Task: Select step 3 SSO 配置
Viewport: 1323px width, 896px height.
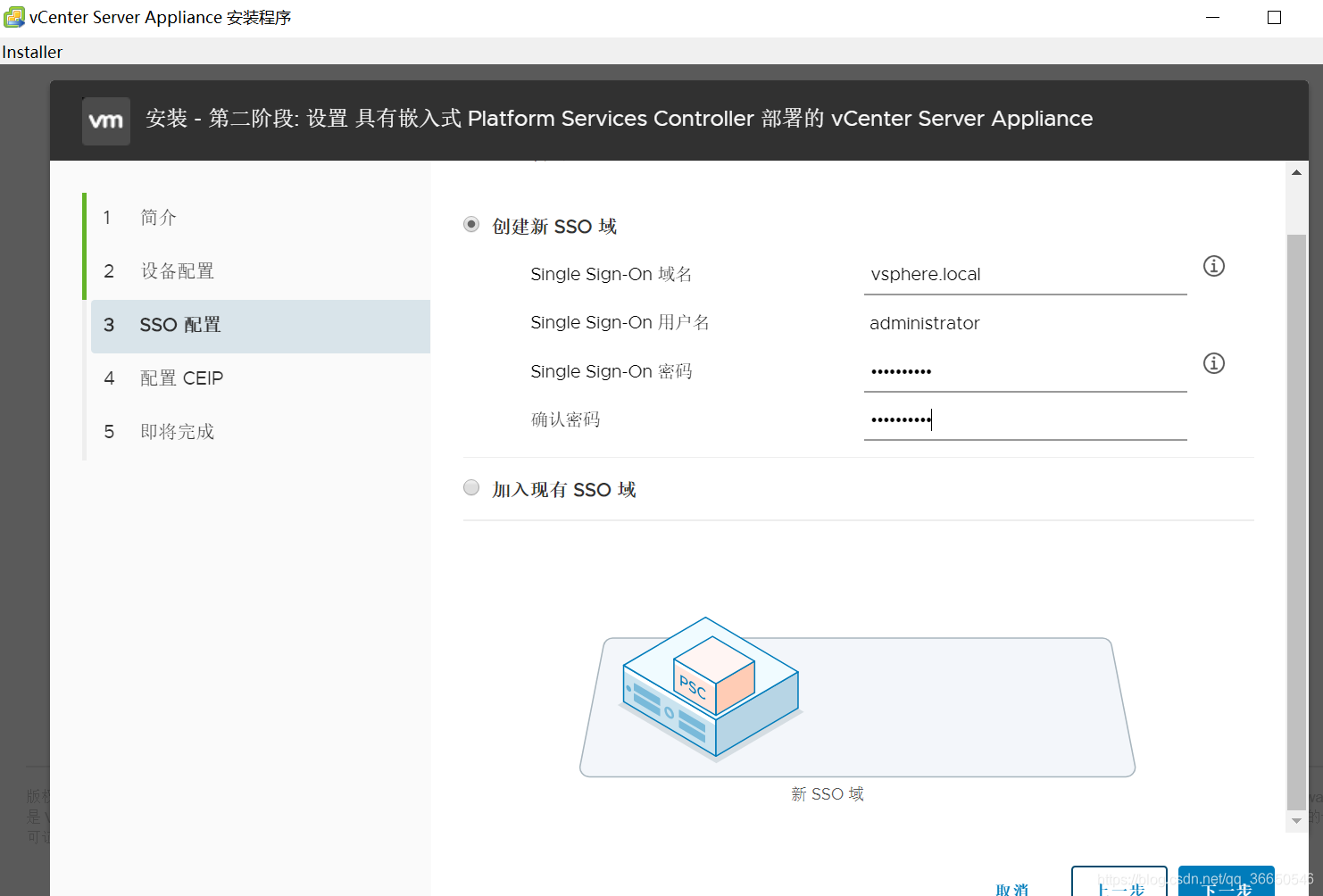Action: (260, 325)
